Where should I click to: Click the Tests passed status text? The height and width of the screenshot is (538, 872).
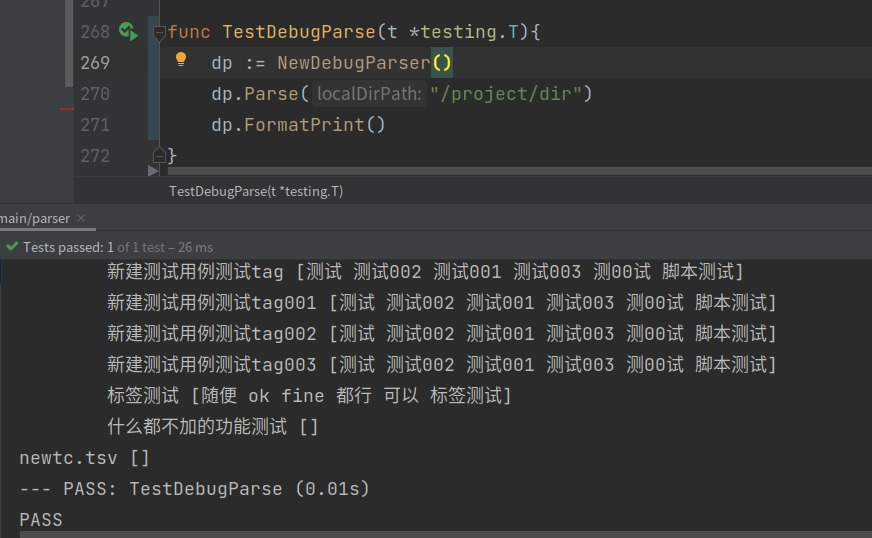coord(63,247)
